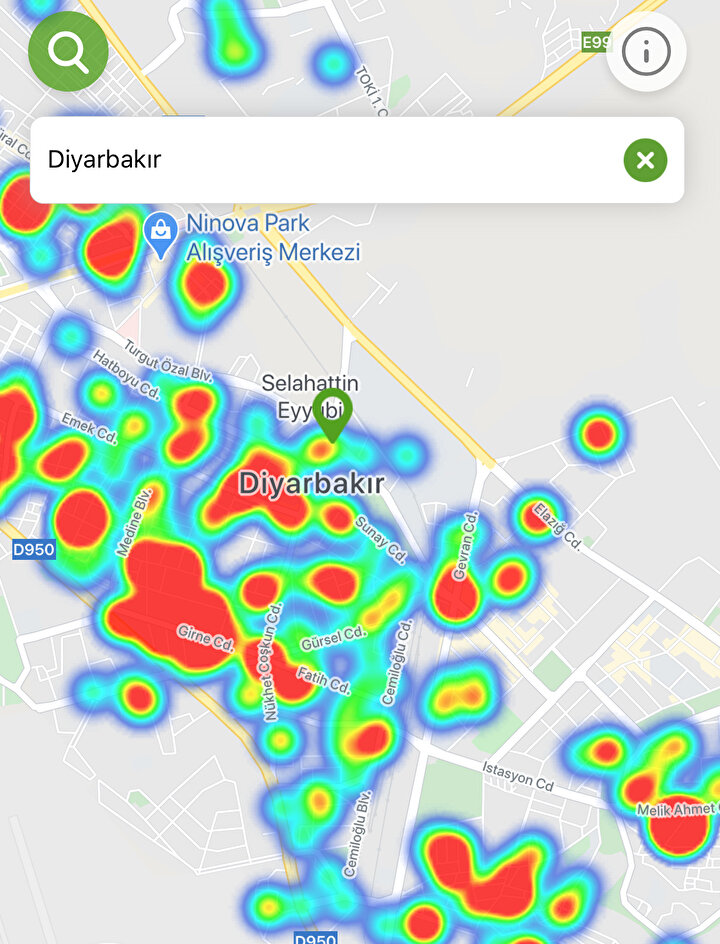
Task: Open the info panel with the i icon
Action: pos(646,51)
